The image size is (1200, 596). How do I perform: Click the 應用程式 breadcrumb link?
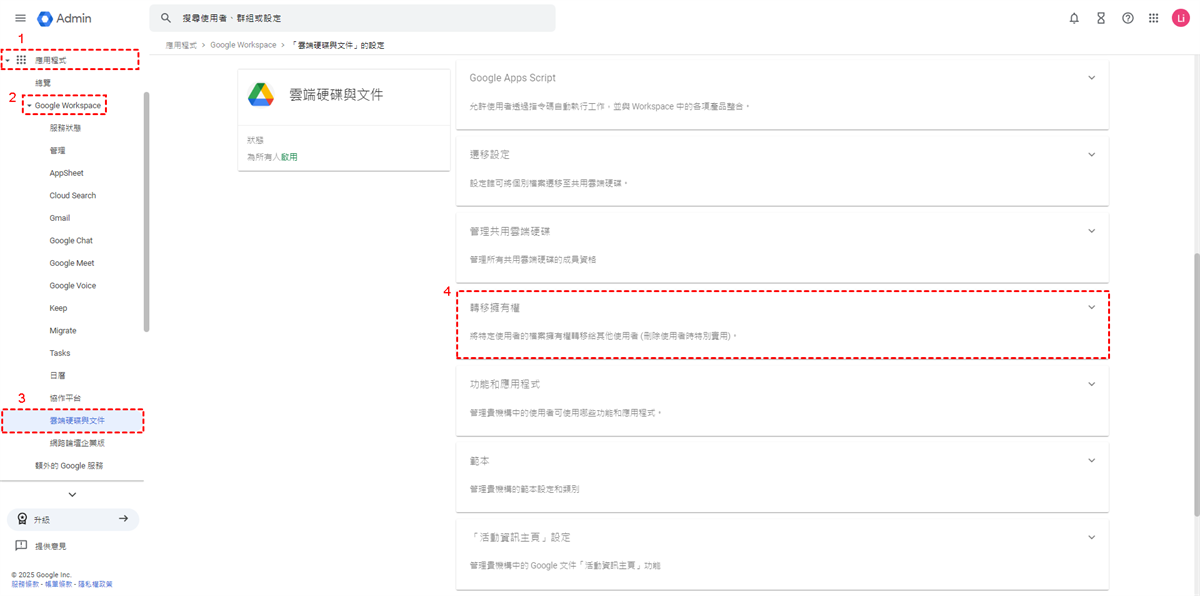(x=182, y=45)
